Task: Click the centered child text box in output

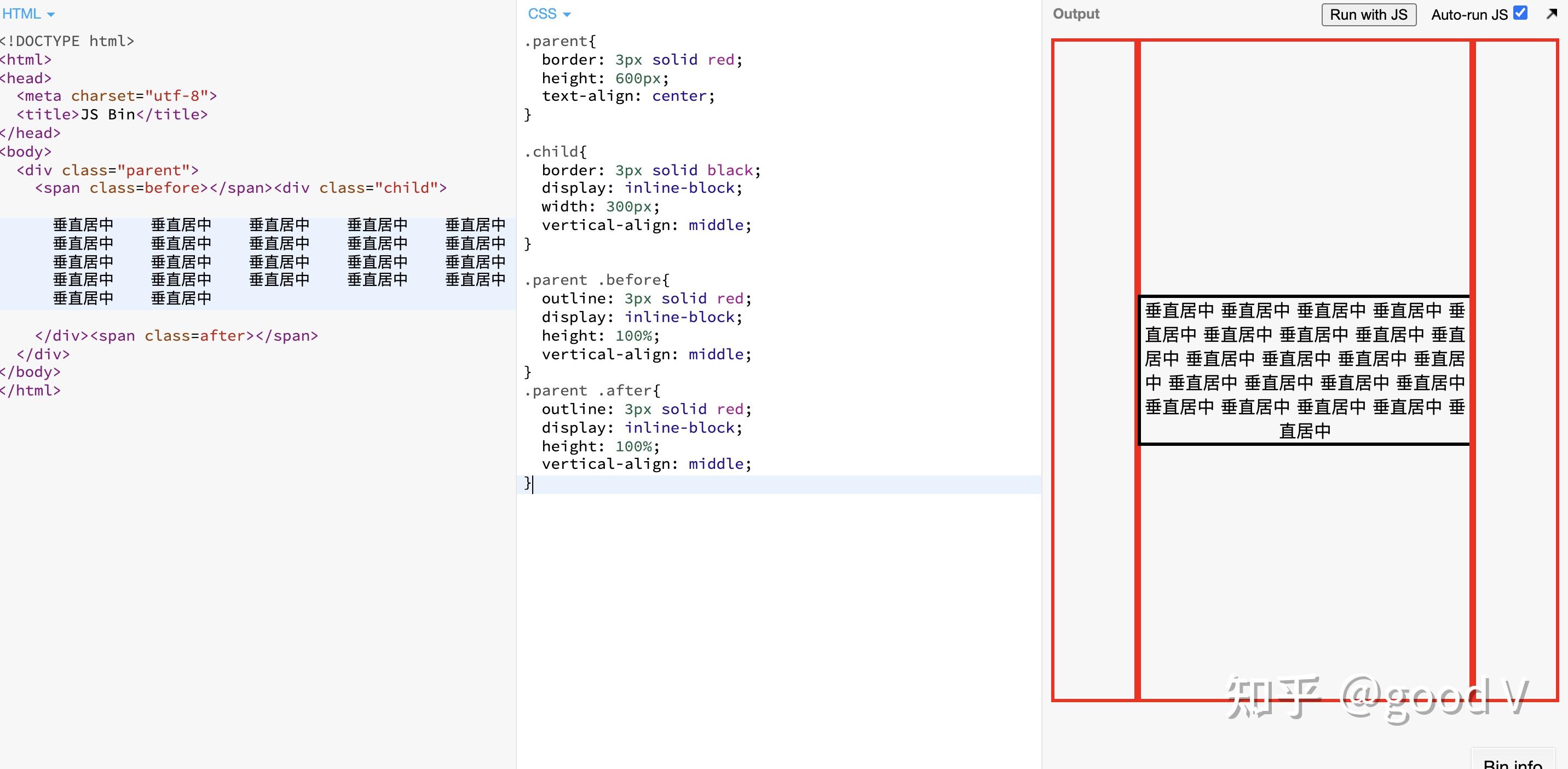Action: point(1304,370)
